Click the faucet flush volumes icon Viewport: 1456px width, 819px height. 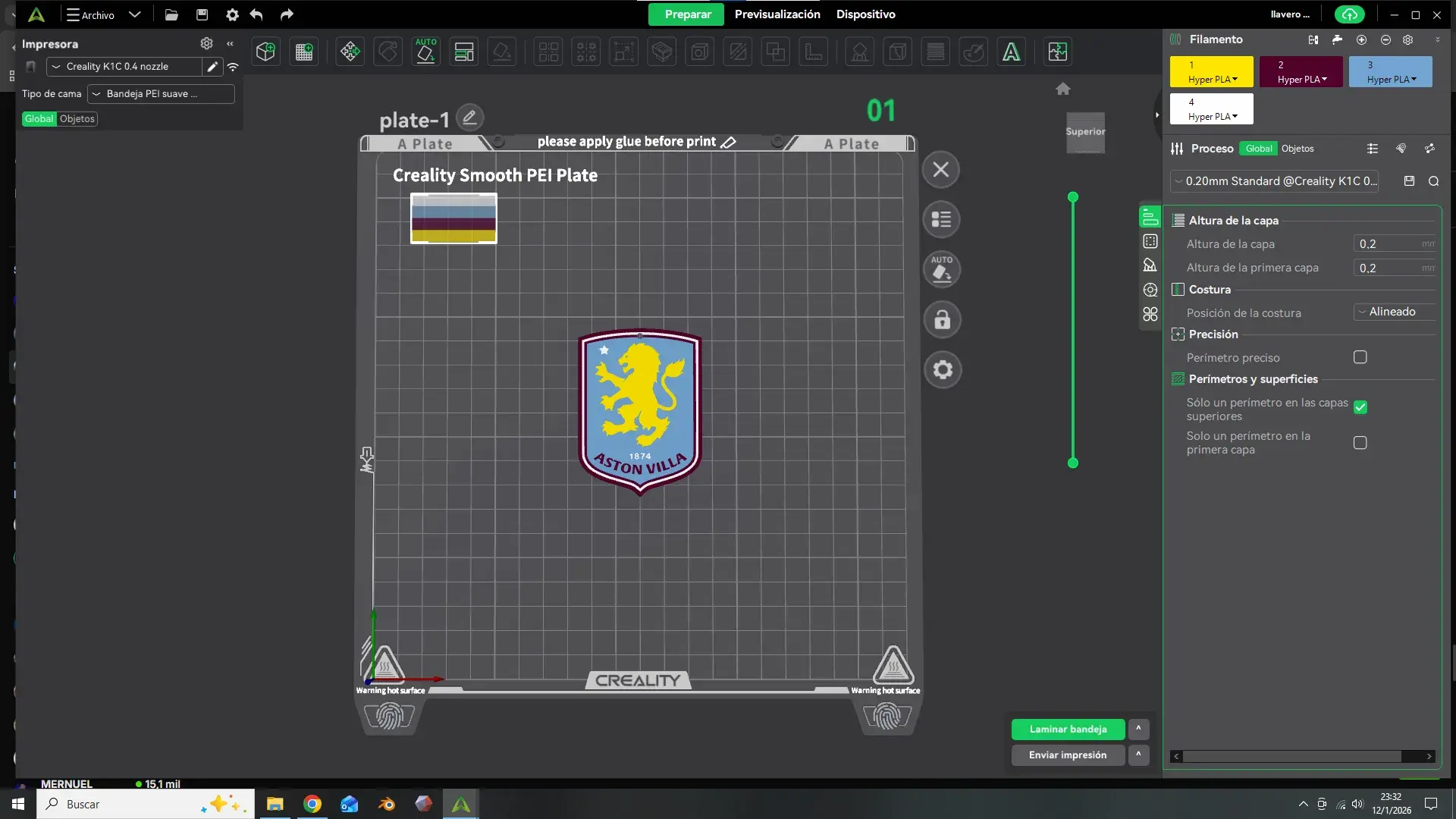[x=1337, y=39]
